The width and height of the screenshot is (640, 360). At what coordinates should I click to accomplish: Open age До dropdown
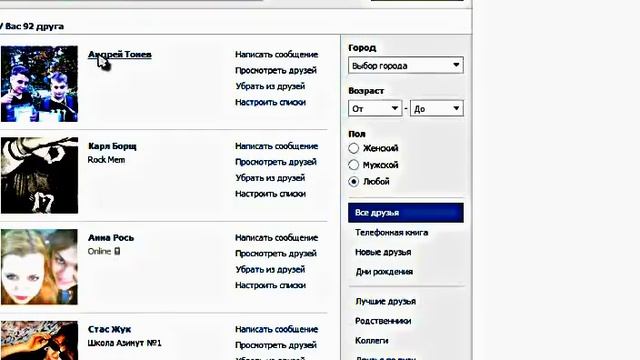pyautogui.click(x=437, y=109)
